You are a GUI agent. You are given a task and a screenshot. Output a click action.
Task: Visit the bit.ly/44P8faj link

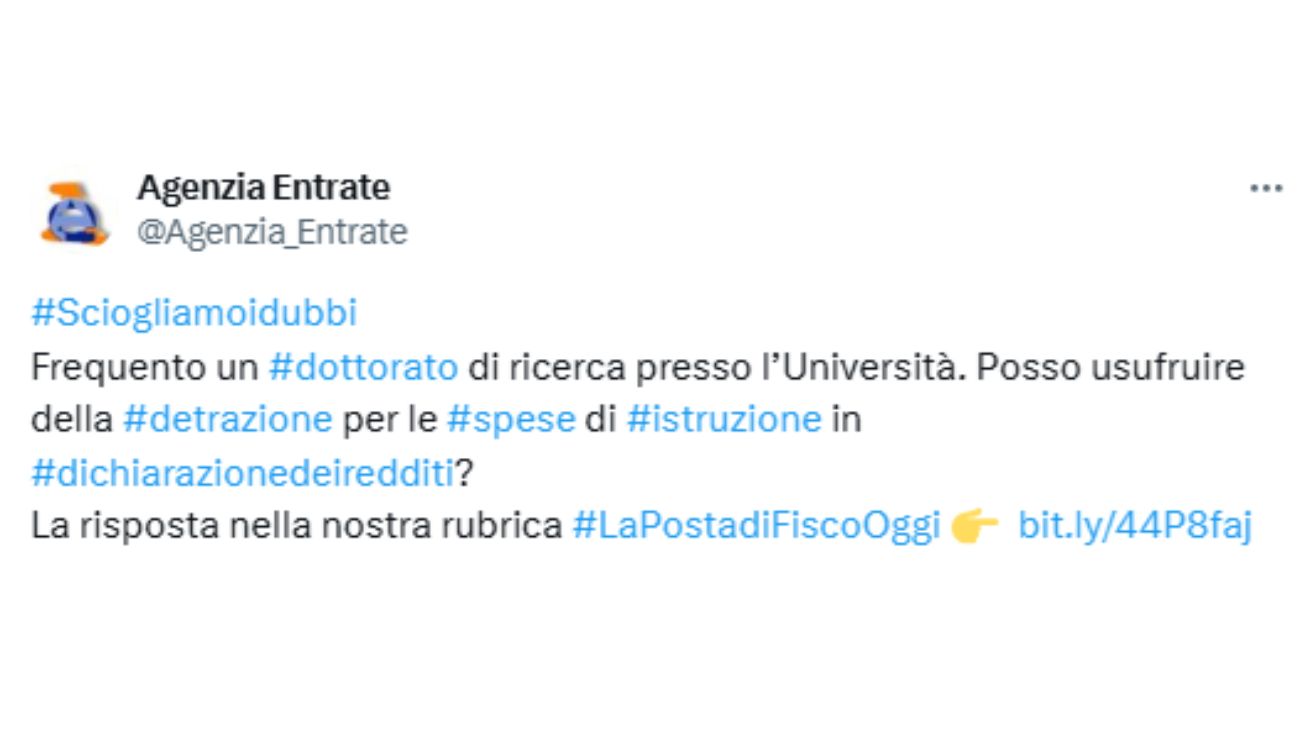pos(1134,526)
